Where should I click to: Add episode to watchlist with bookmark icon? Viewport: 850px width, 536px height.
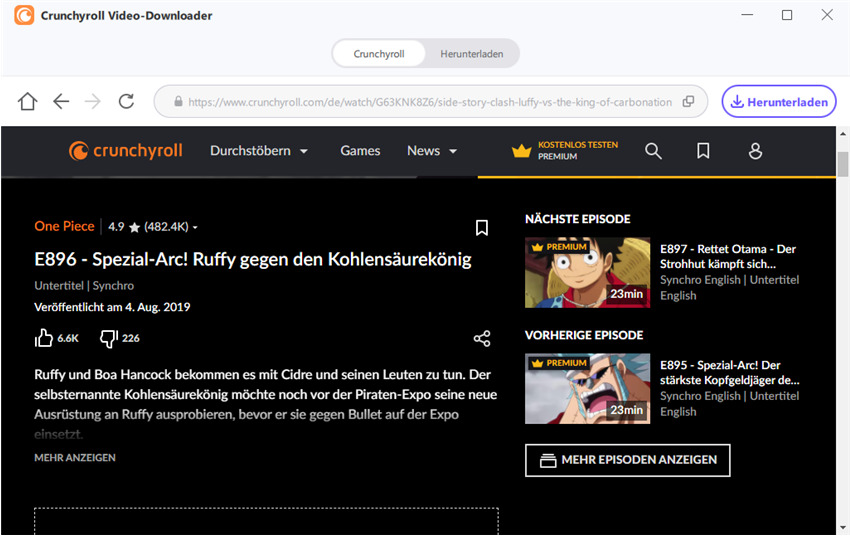pos(482,228)
